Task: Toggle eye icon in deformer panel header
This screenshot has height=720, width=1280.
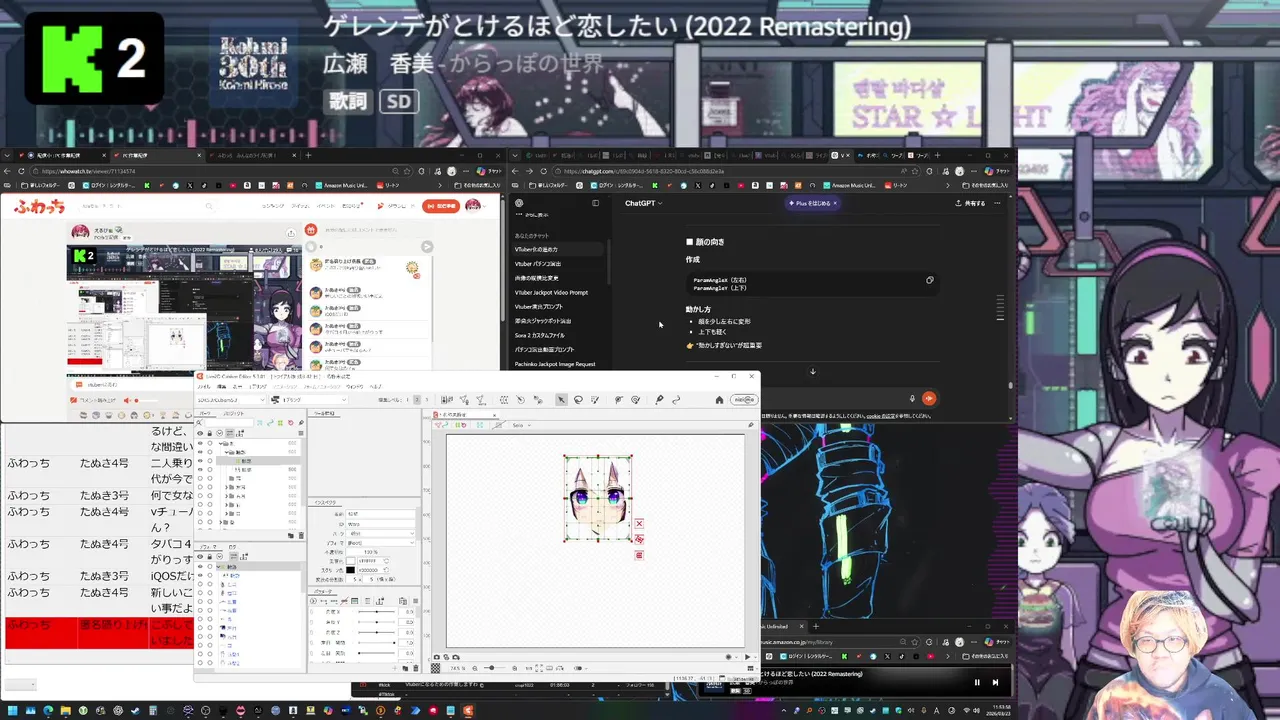Action: point(200,557)
